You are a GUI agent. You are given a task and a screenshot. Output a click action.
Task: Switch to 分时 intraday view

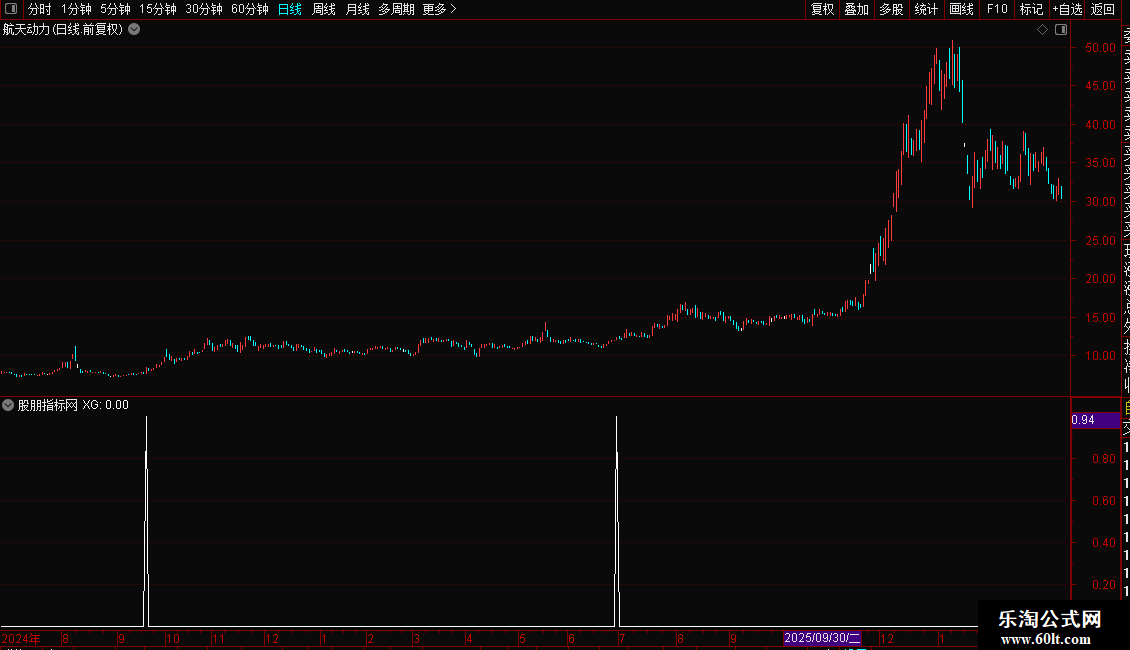40,9
